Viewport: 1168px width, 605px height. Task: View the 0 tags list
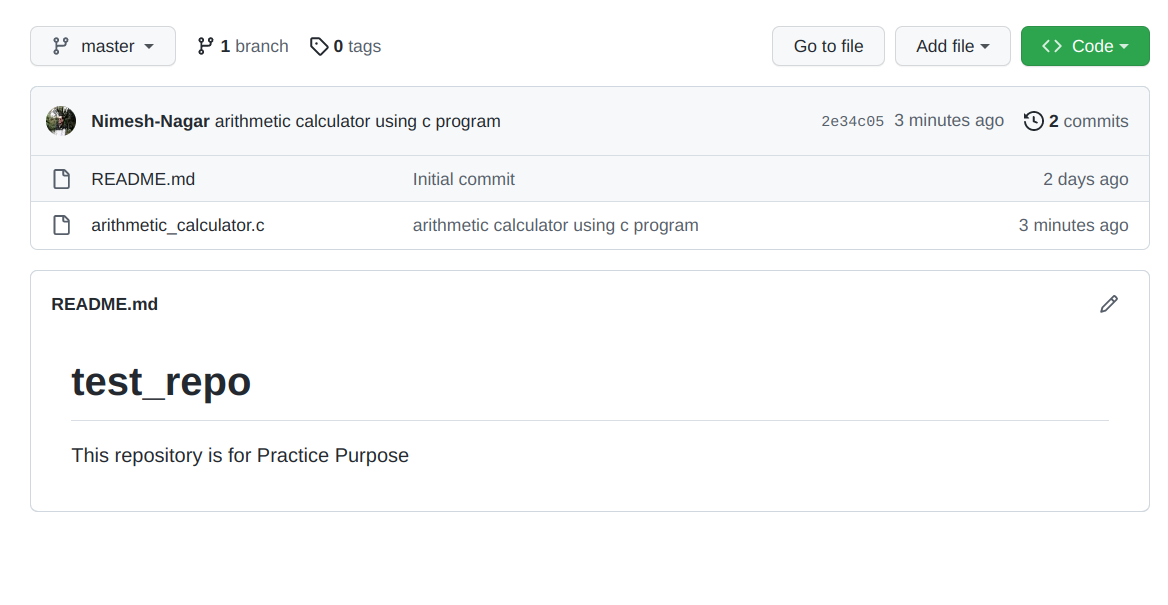pyautogui.click(x=357, y=46)
